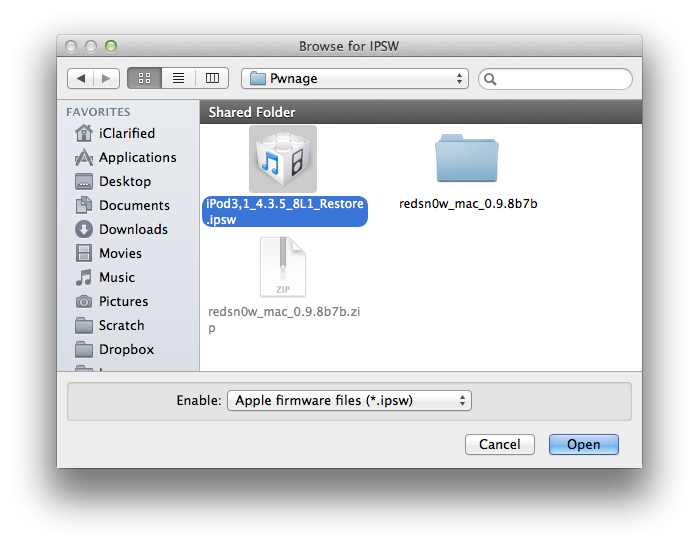Go back with the left arrow button
The width and height of the screenshot is (699, 547).
[81, 79]
